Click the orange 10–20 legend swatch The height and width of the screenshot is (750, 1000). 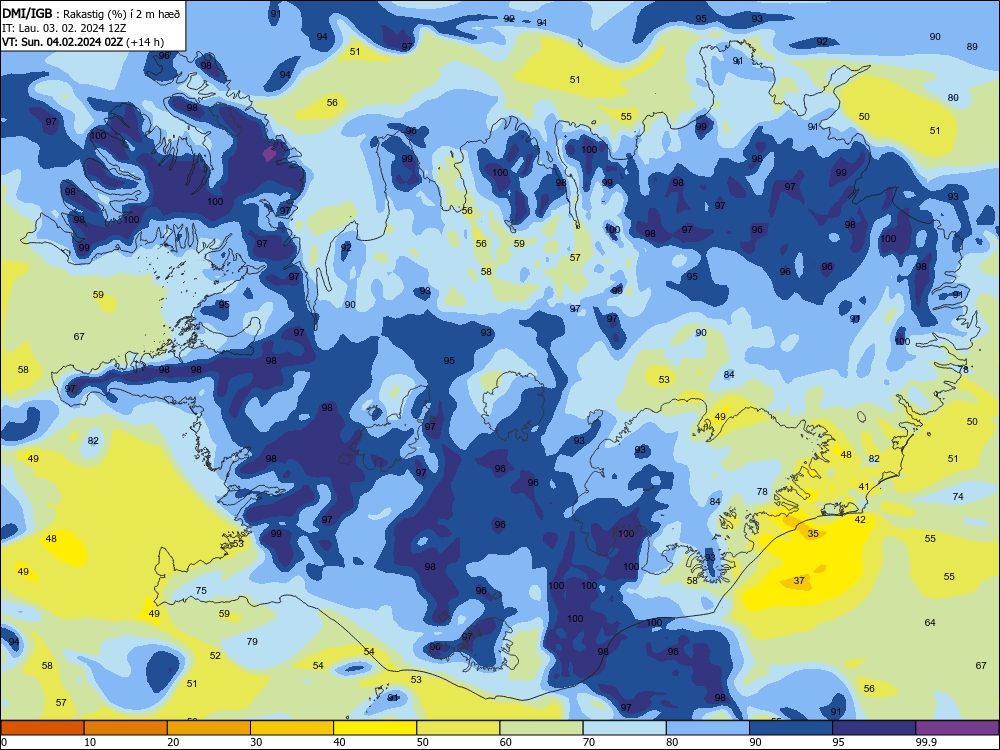126,728
